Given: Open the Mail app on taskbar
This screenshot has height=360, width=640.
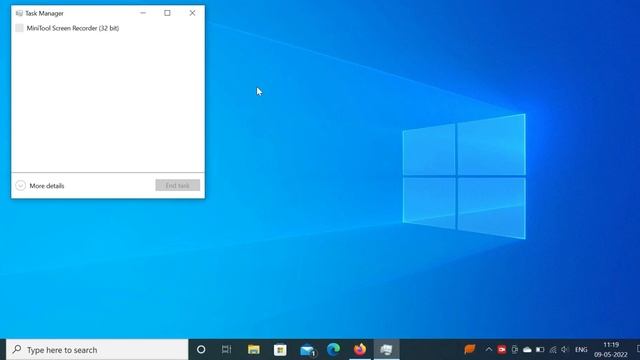Looking at the screenshot, I should [x=307, y=350].
